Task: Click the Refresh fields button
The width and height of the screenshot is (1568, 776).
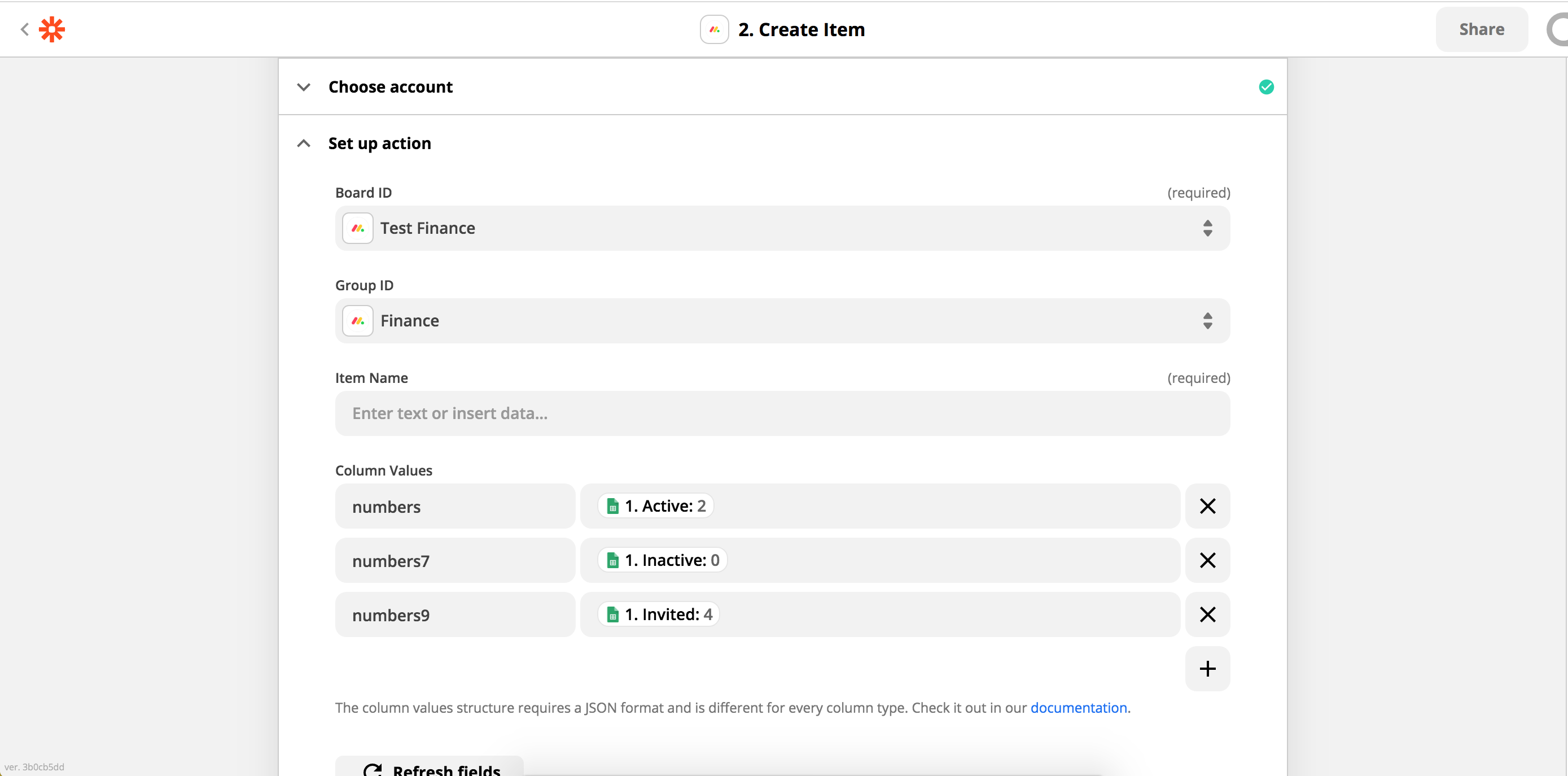Action: click(x=430, y=768)
